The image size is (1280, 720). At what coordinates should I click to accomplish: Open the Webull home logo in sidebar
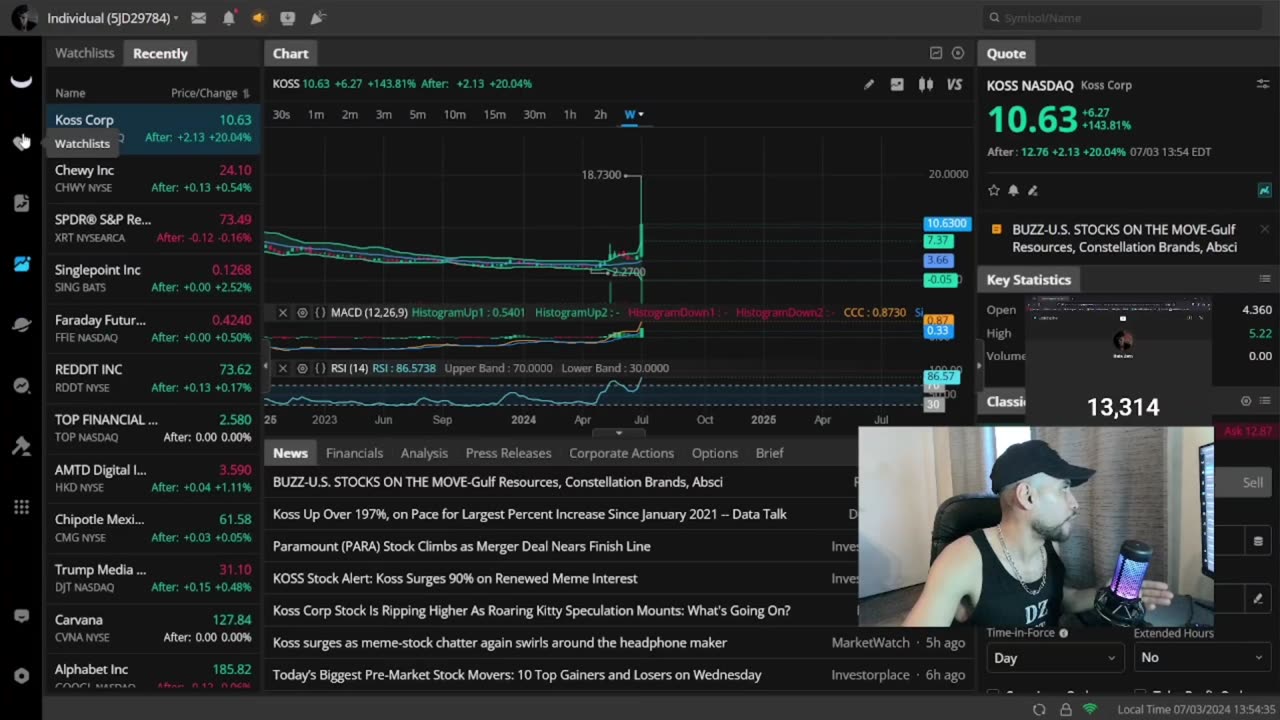(x=21, y=81)
